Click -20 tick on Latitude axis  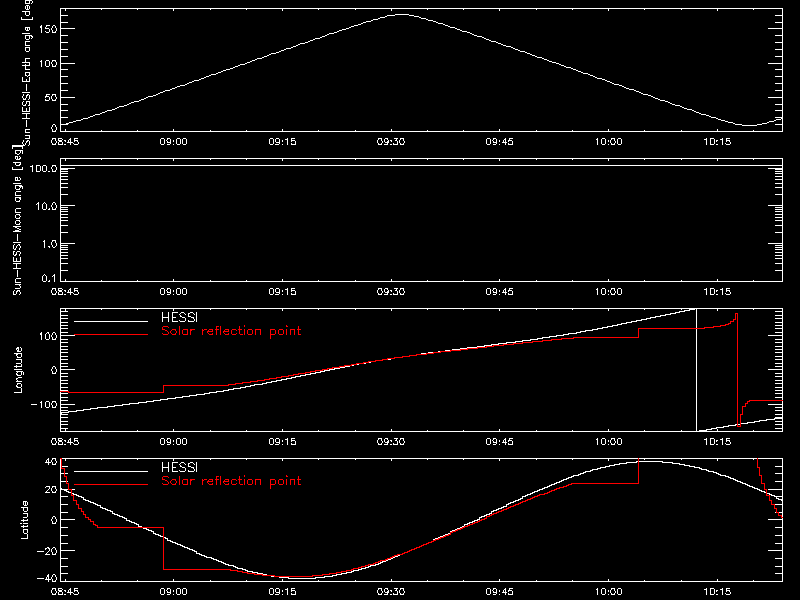coord(47,551)
